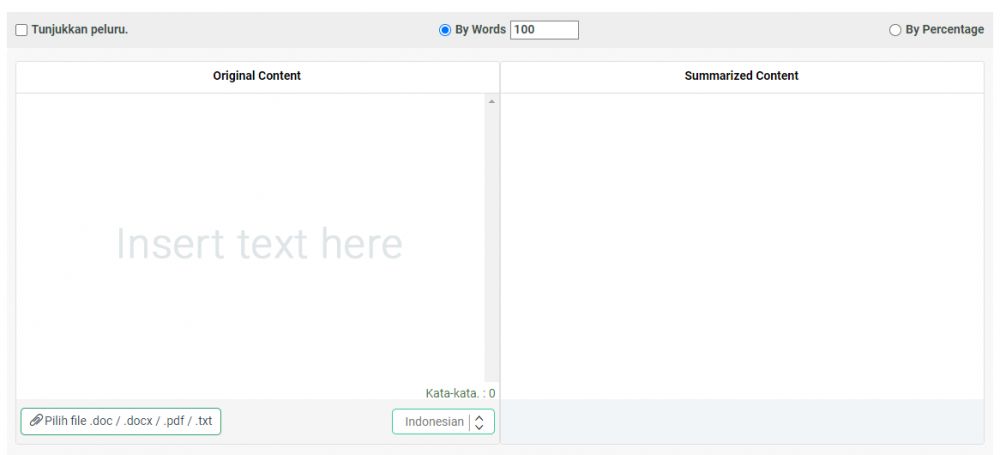1000x455 pixels.
Task: Enable the Tunjukkan peluru checkbox
Action: coord(22,30)
